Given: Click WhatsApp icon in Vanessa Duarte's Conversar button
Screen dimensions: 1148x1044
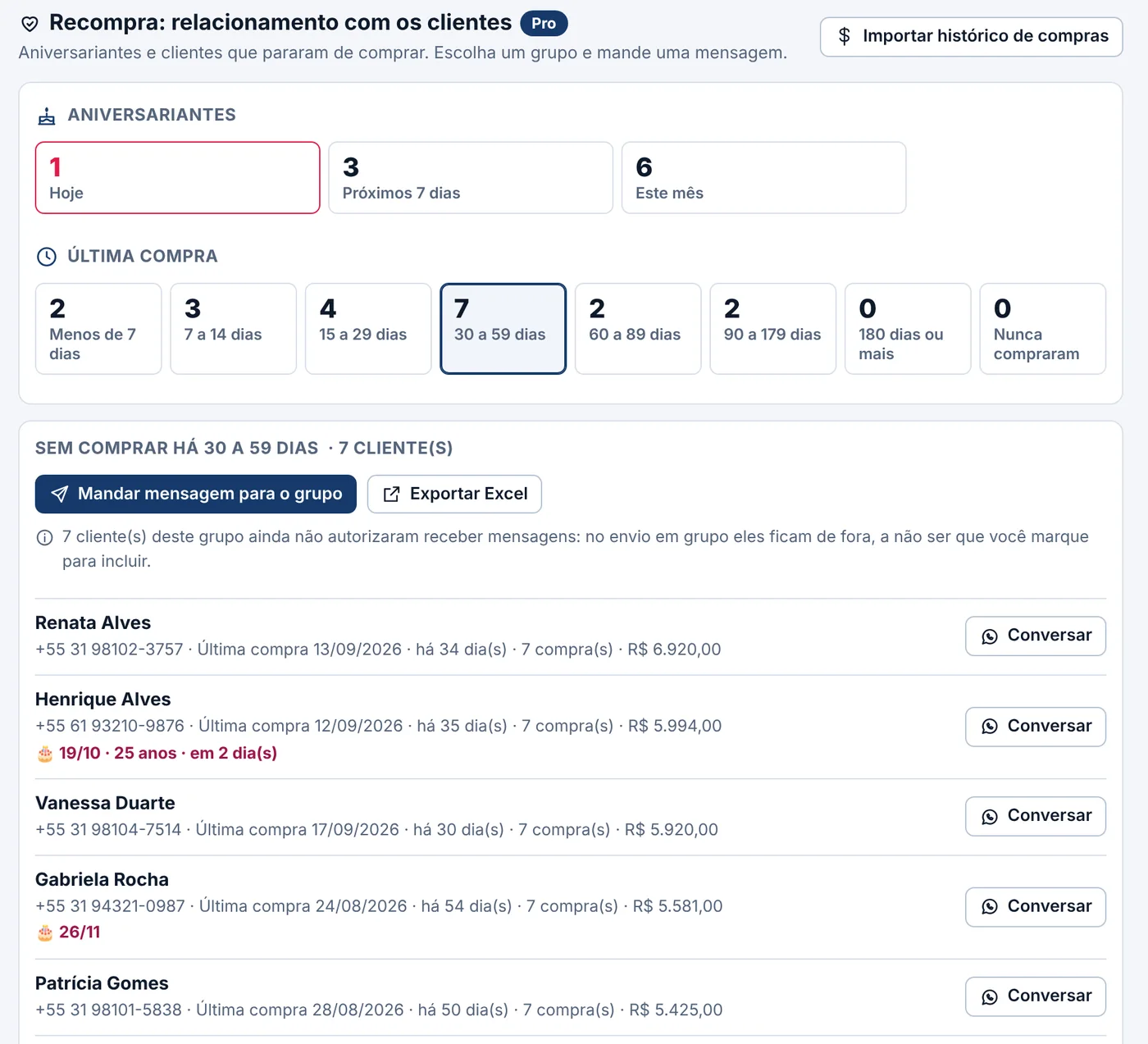Looking at the screenshot, I should pyautogui.click(x=990, y=817).
